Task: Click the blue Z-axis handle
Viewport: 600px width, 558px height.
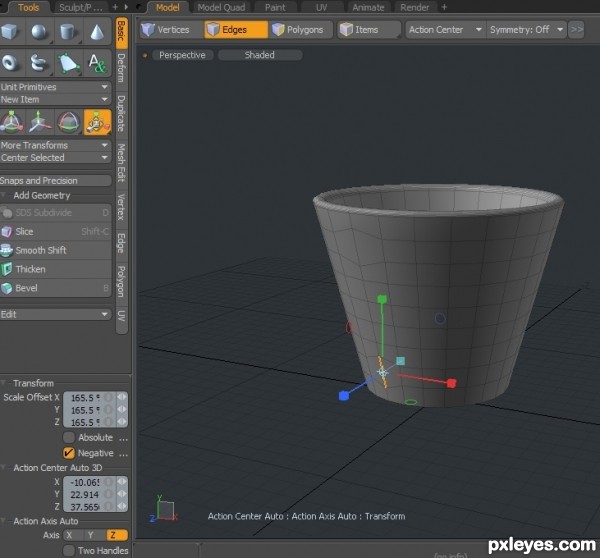Action: coord(344,396)
